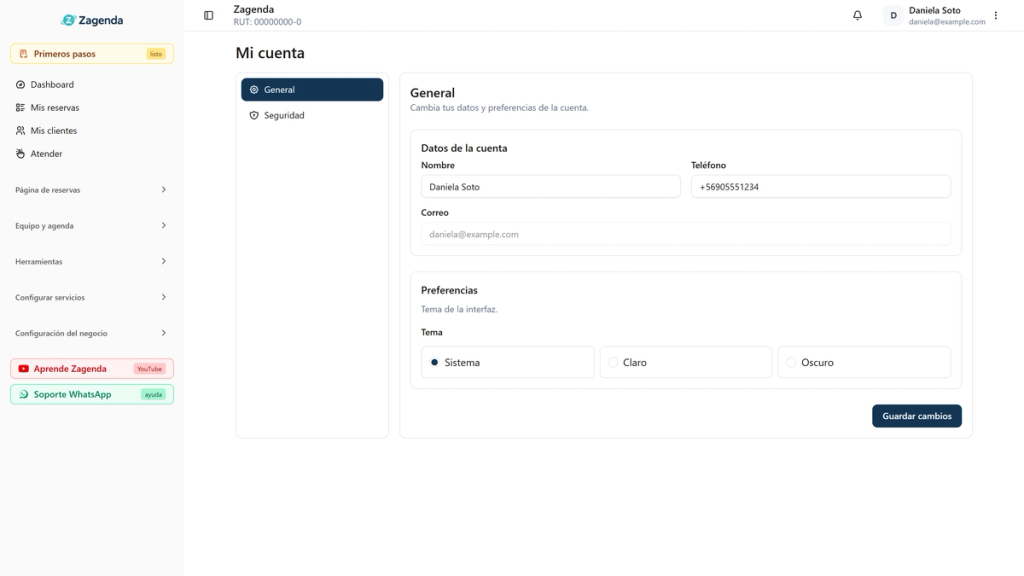Image resolution: width=1024 pixels, height=576 pixels.
Task: Click the Teléfono input field
Action: point(821,187)
